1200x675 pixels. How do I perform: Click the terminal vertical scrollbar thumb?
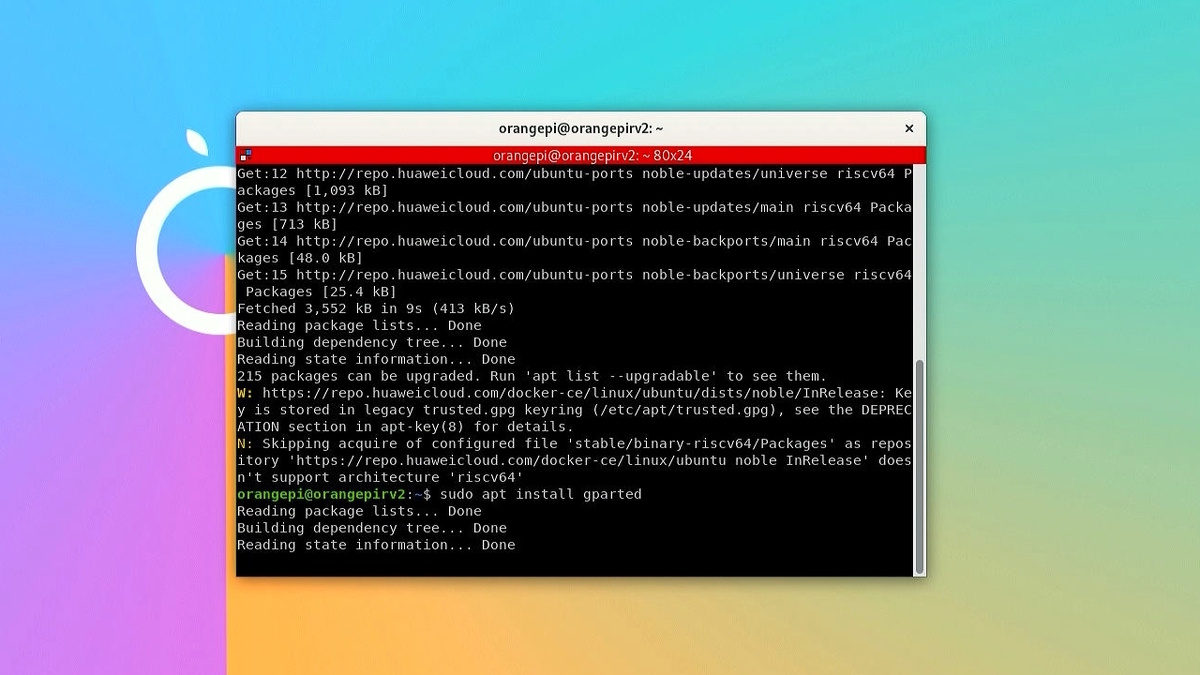click(x=919, y=465)
